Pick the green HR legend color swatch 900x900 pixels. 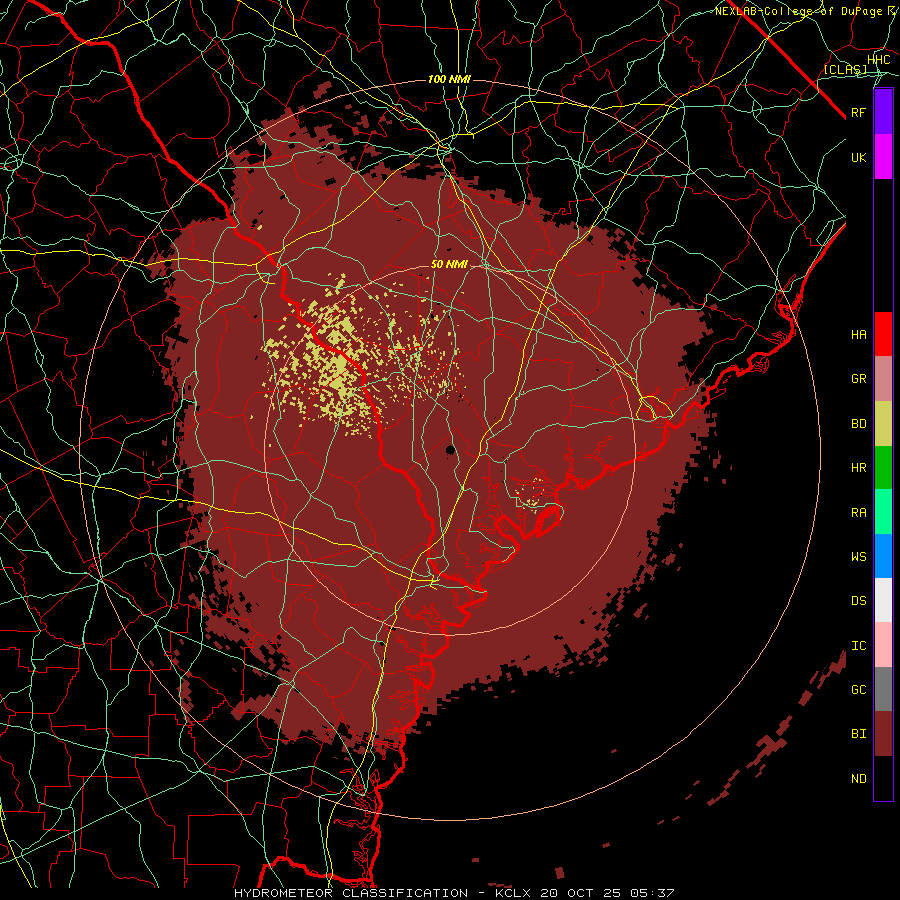tap(883, 467)
